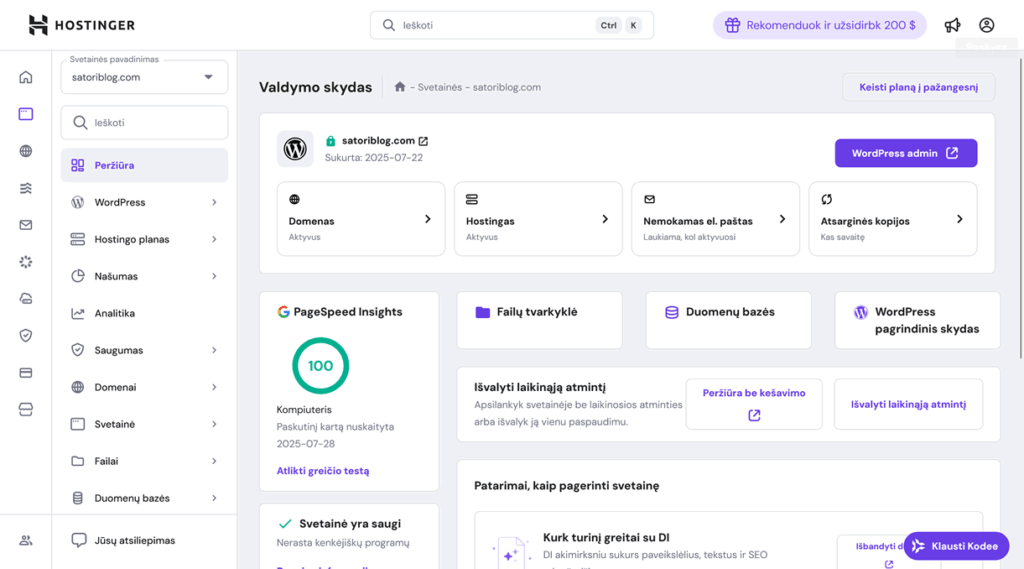Screen dimensions: 1024x569
Task: Open the Atsarginės kopijos card
Action: tap(893, 219)
